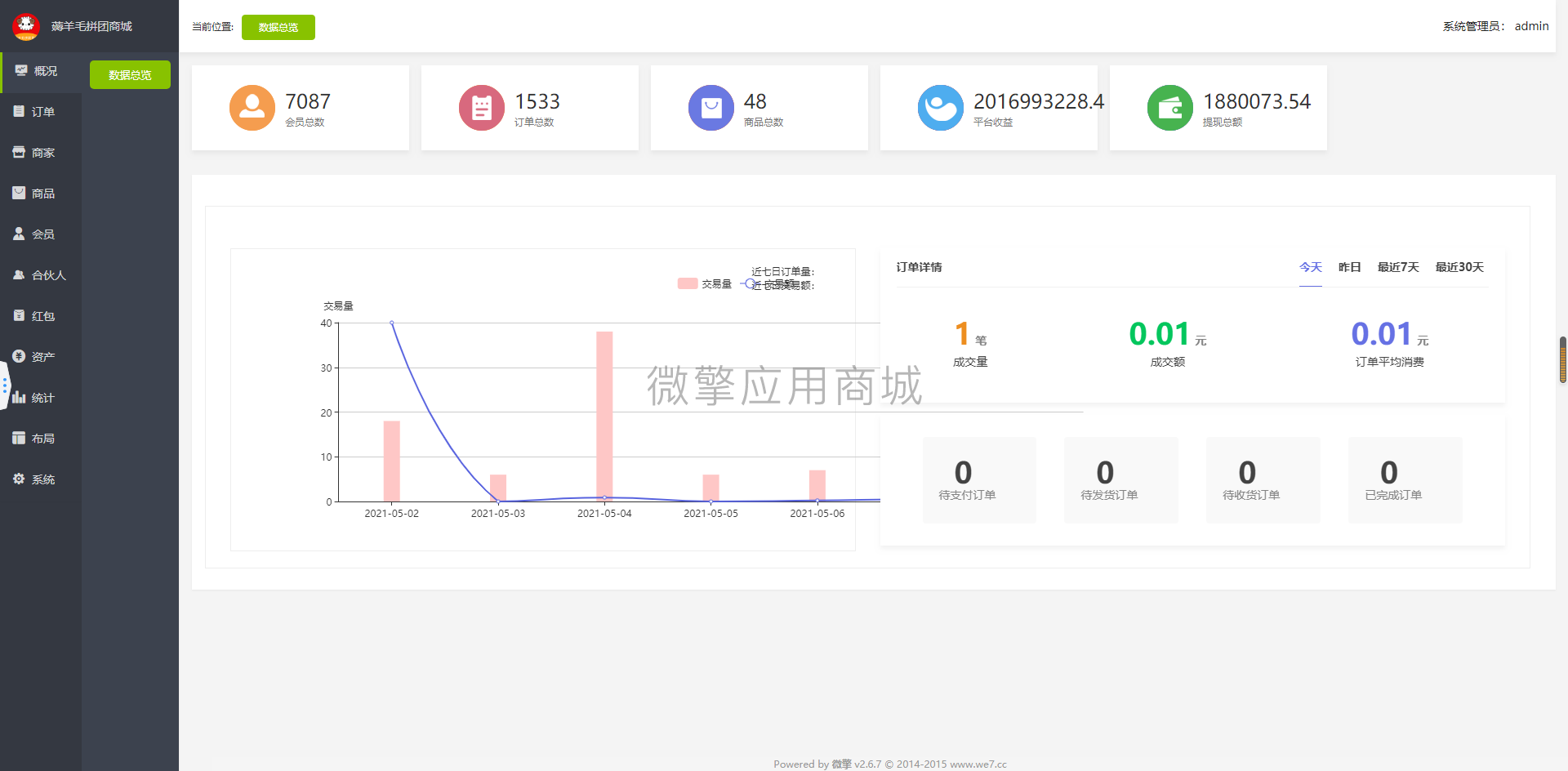This screenshot has height=771, width=1568.
Task: Click the purple 商品总数 bag icon
Action: (x=711, y=108)
